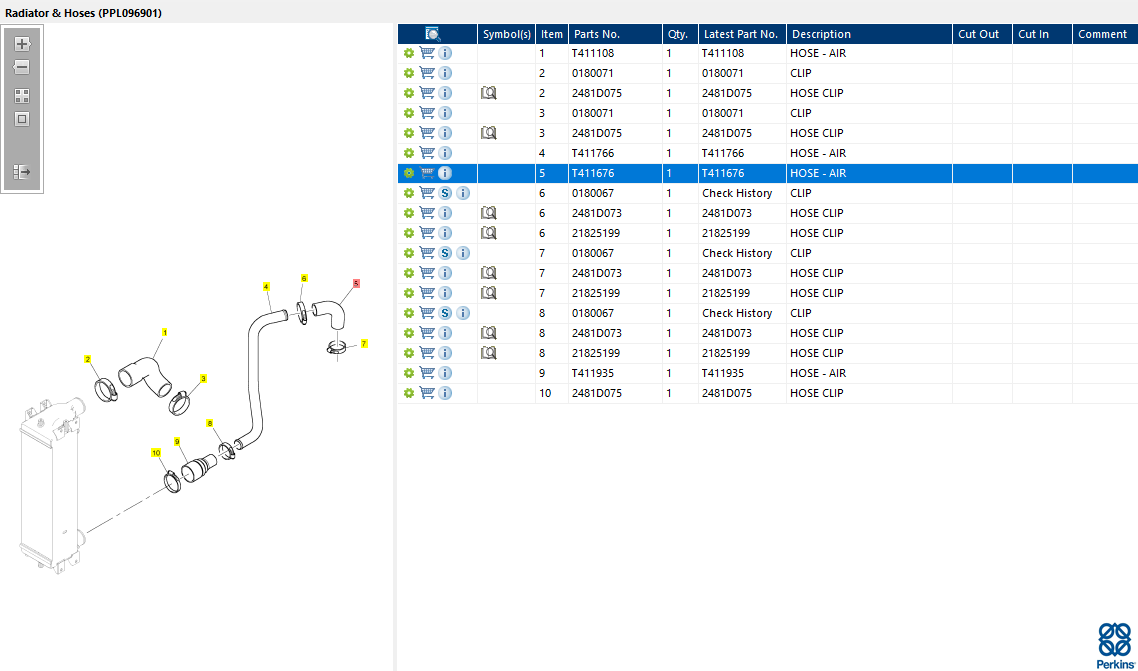The image size is (1138, 671).
Task: Click the gear icon for T411108 row
Action: point(409,53)
